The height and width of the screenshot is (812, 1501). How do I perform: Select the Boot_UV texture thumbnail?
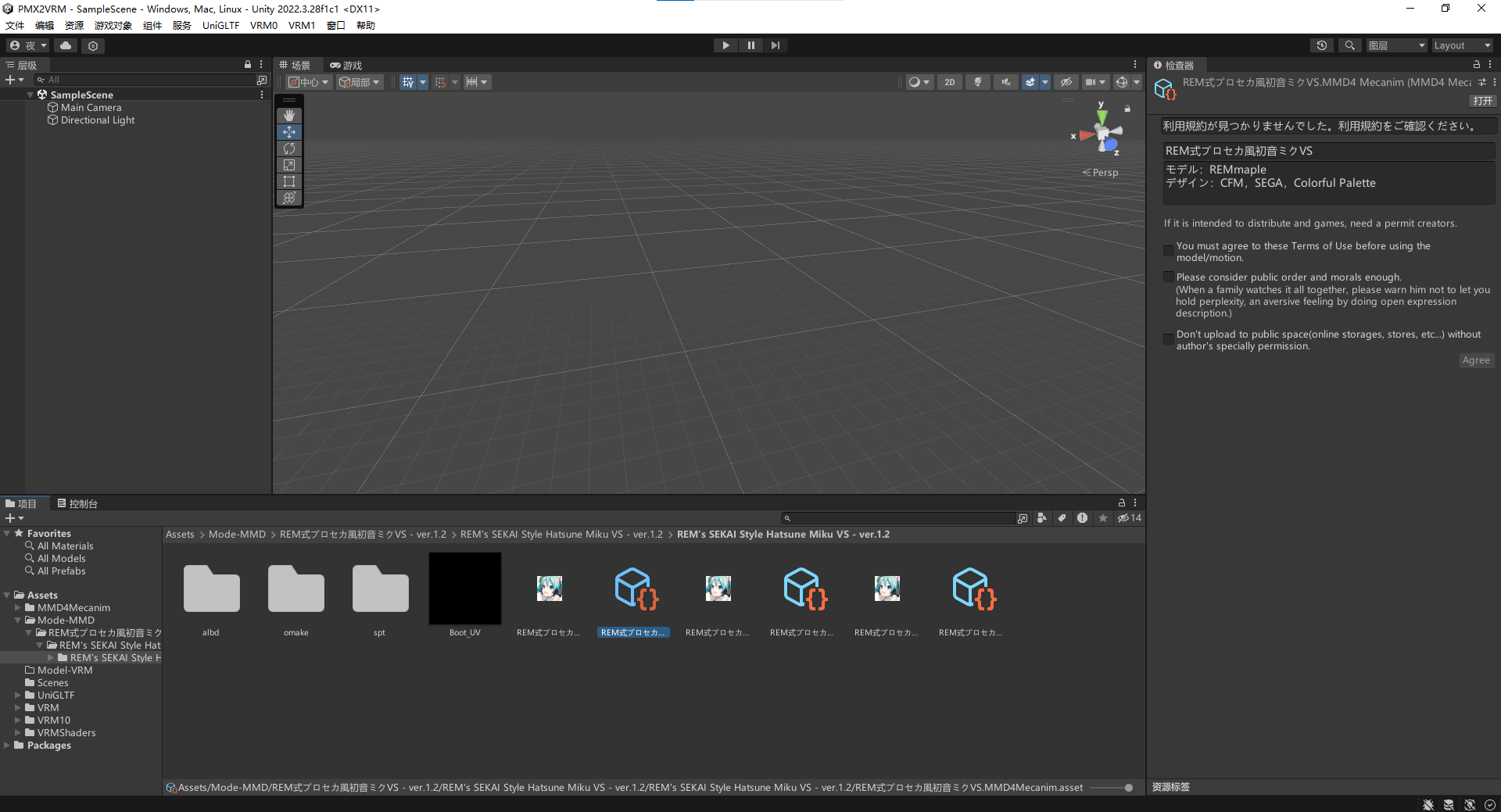[x=464, y=588]
